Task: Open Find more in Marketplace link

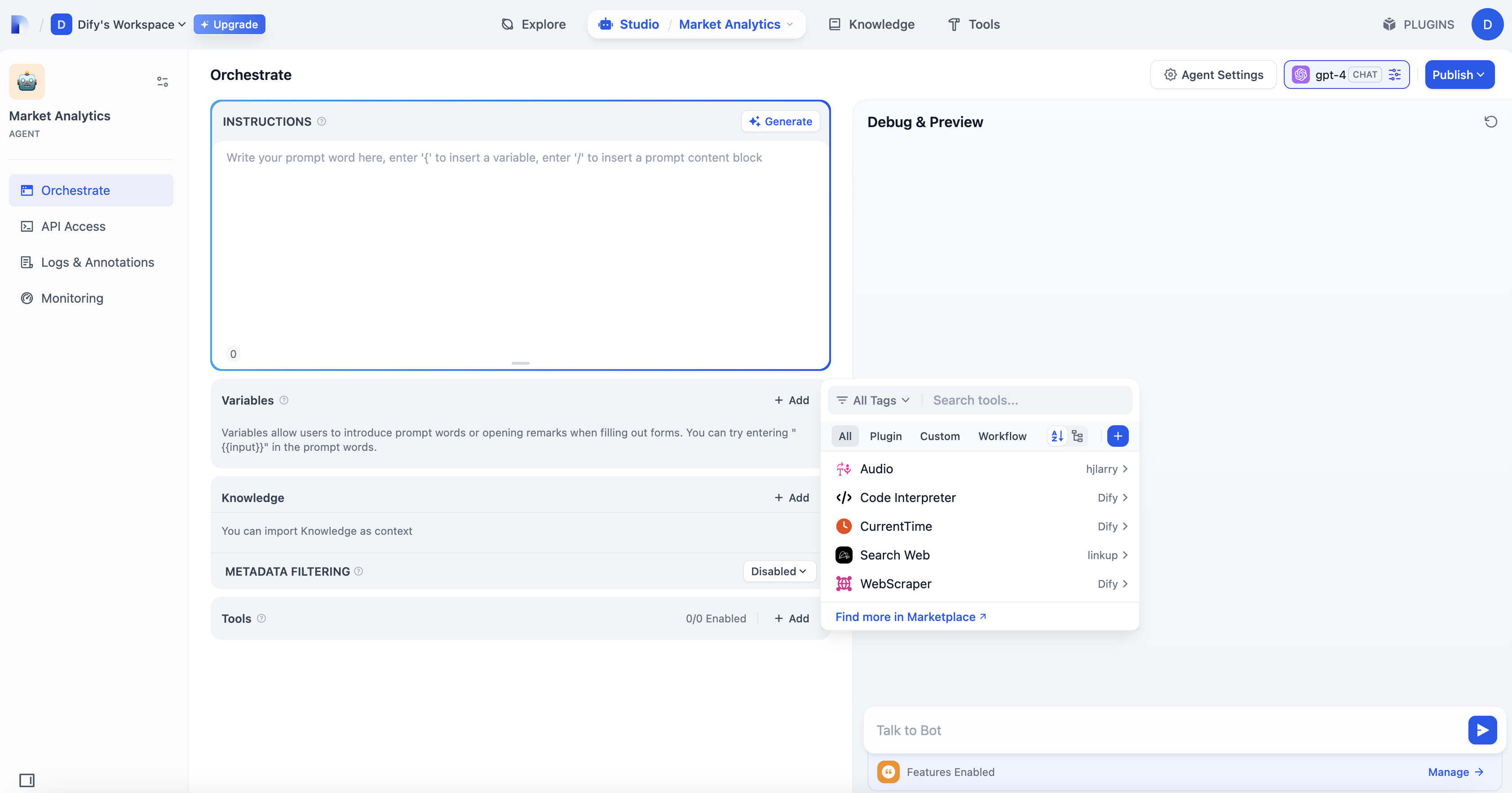Action: pos(911,617)
